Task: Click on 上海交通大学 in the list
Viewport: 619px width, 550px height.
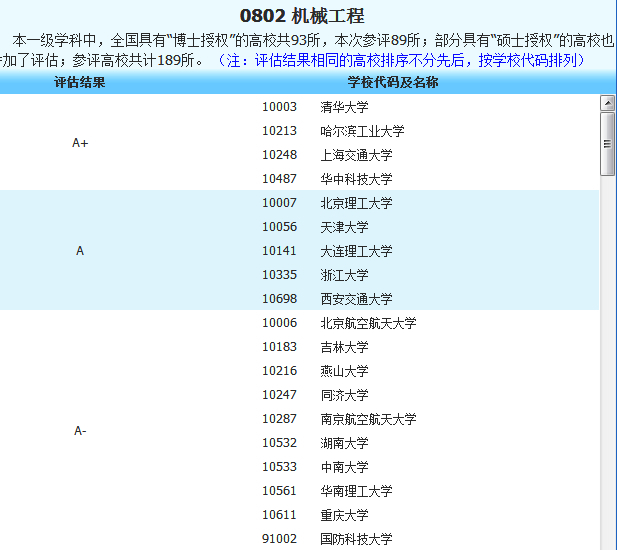Action: (356, 155)
